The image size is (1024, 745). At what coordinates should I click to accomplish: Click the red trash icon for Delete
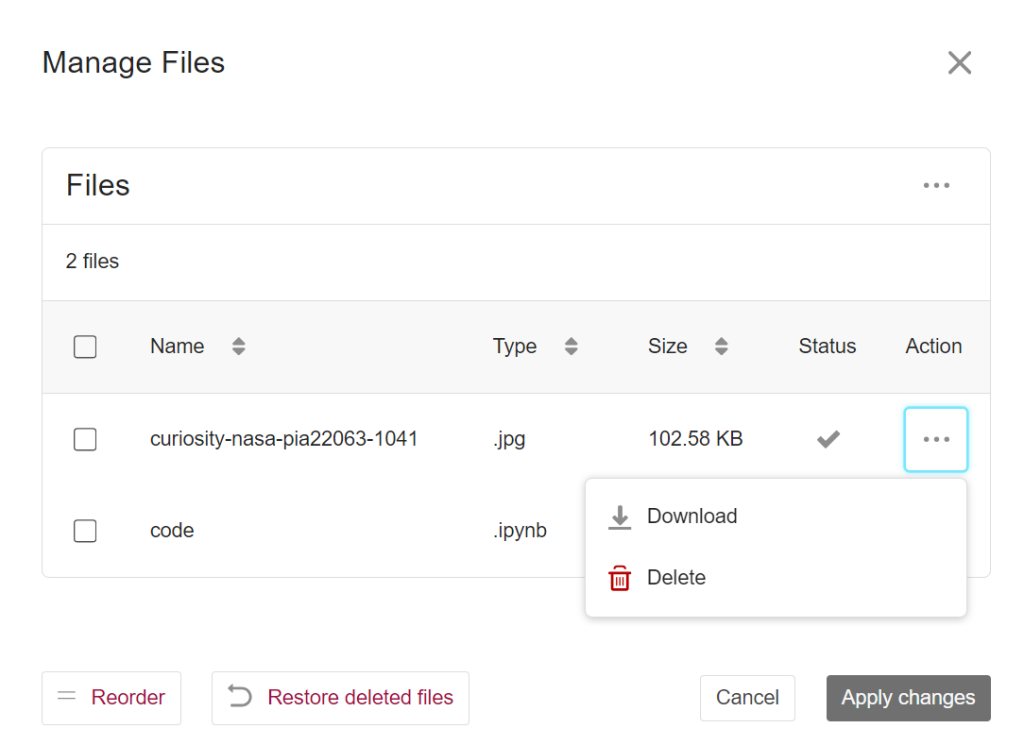[620, 578]
